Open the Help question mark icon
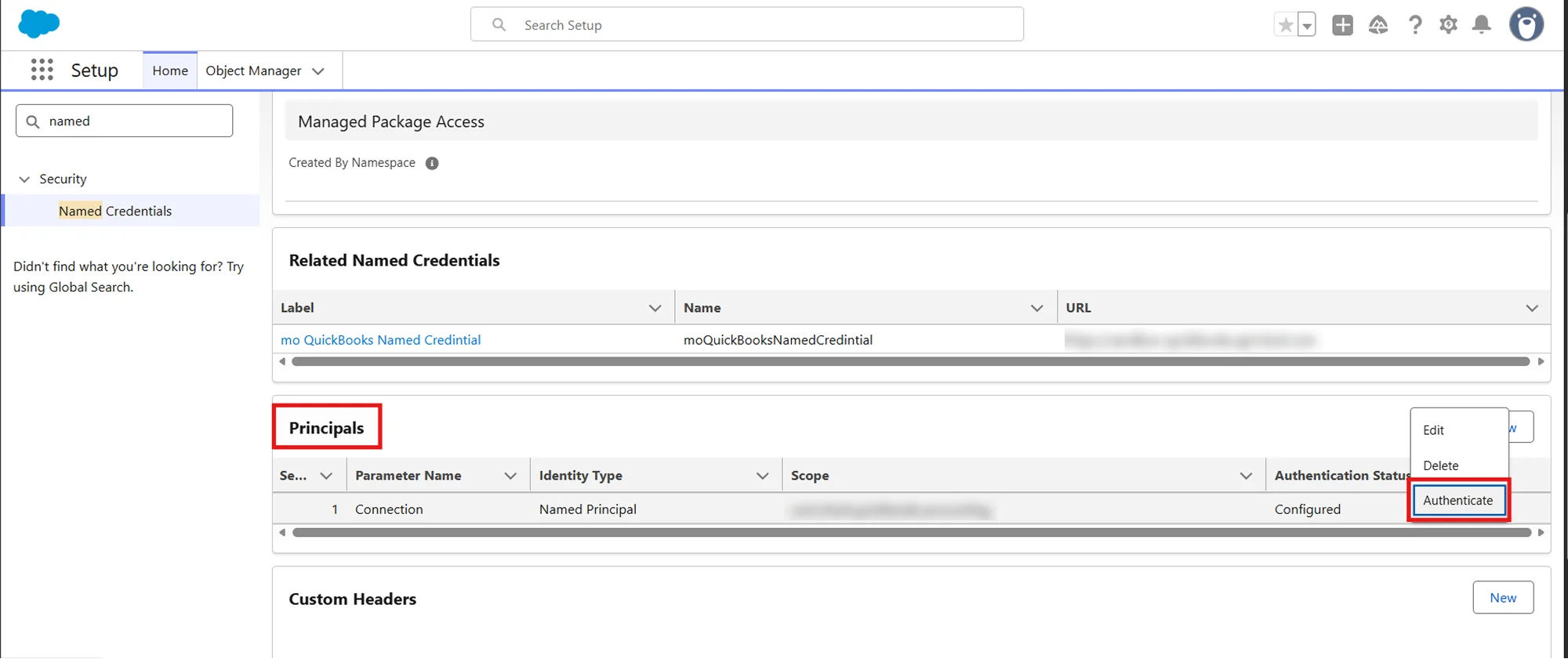Image resolution: width=1568 pixels, height=659 pixels. 1415,25
